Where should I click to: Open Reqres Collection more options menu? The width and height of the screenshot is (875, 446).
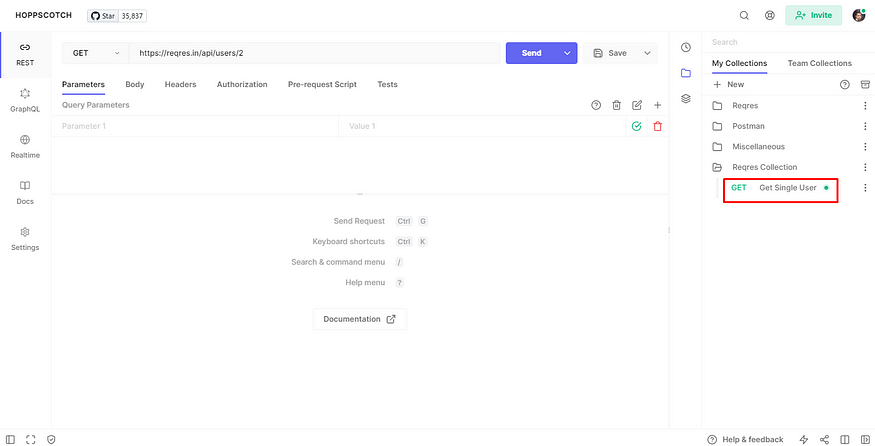coord(865,167)
